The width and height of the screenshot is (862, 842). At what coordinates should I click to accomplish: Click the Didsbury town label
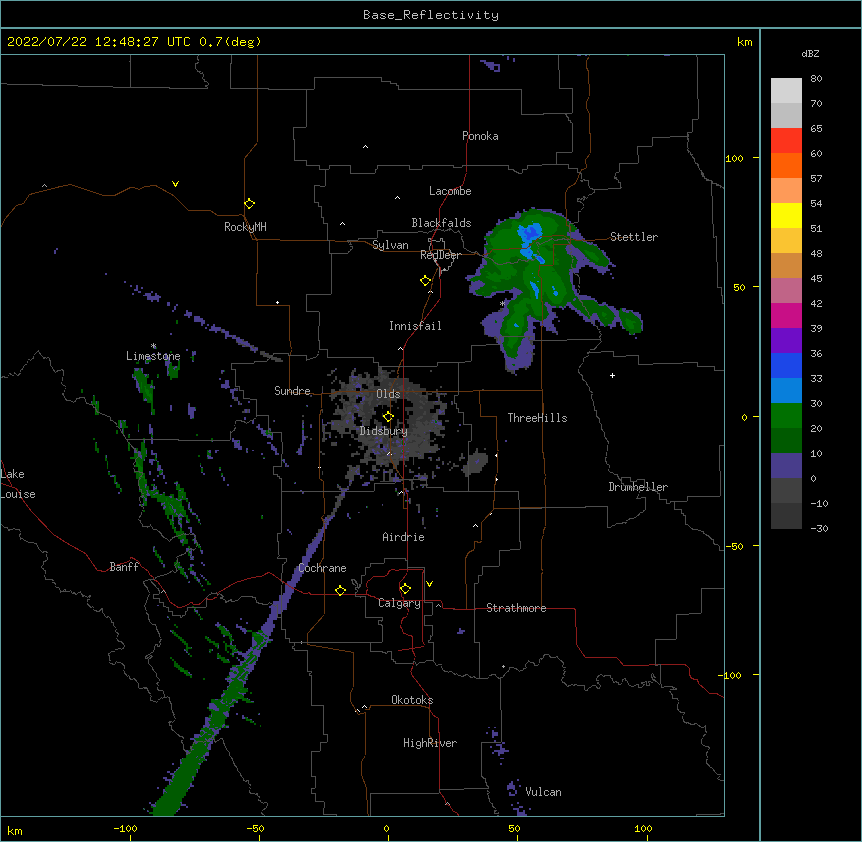[x=383, y=431]
